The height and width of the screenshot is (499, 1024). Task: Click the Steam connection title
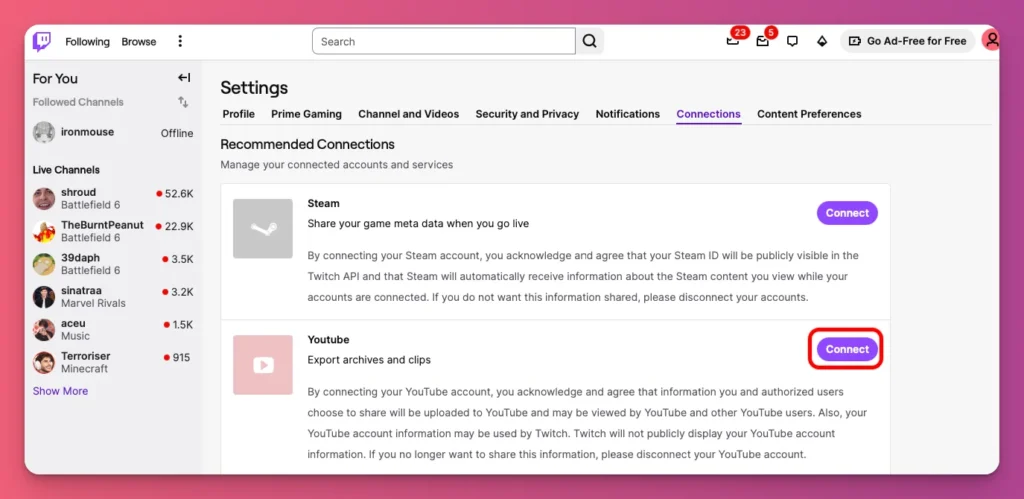323,203
